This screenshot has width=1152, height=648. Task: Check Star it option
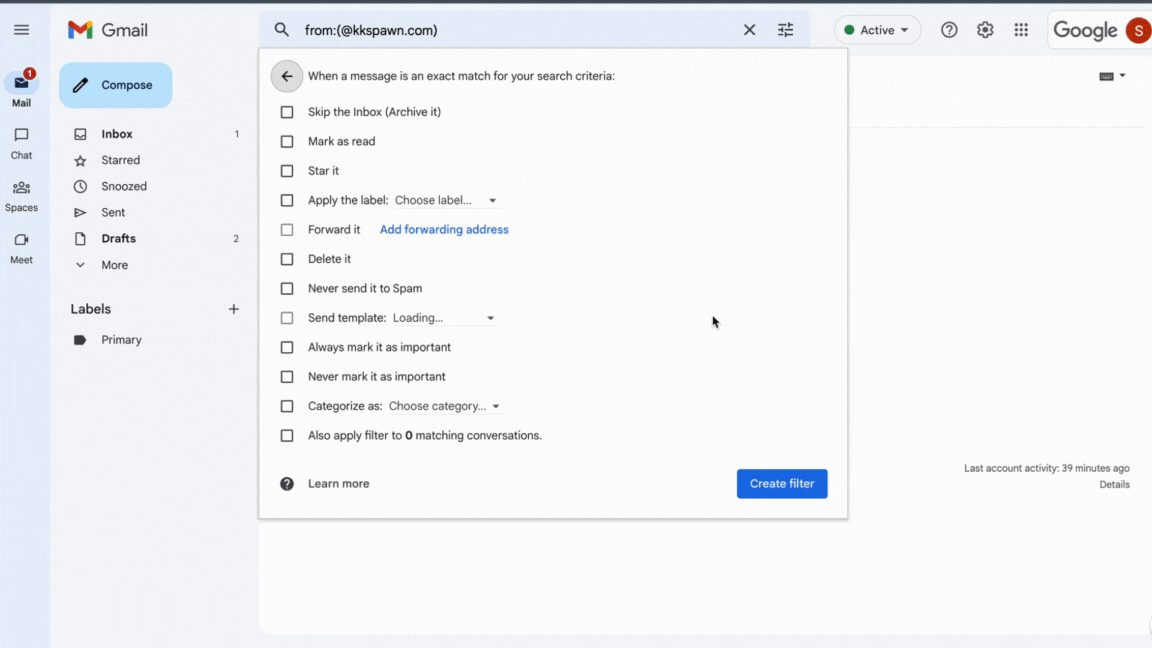click(287, 171)
